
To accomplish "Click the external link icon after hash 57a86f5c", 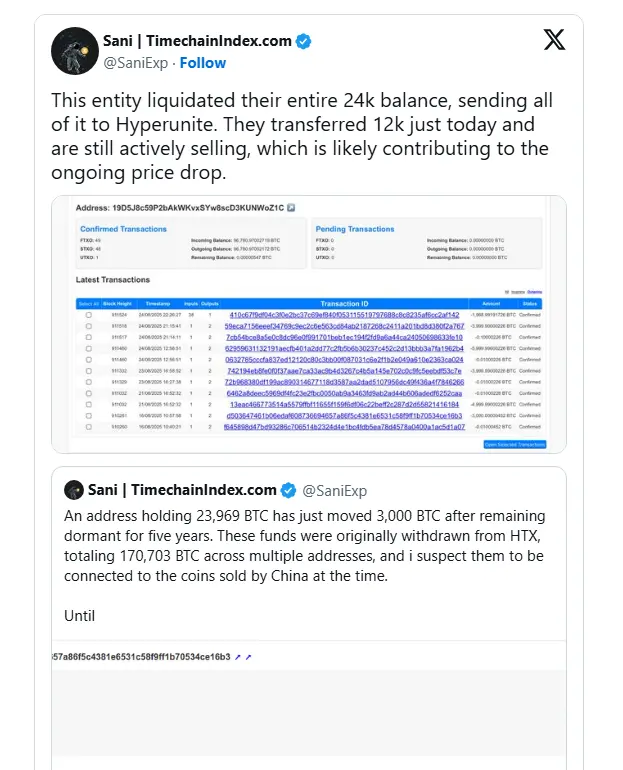I will (x=238, y=657).
